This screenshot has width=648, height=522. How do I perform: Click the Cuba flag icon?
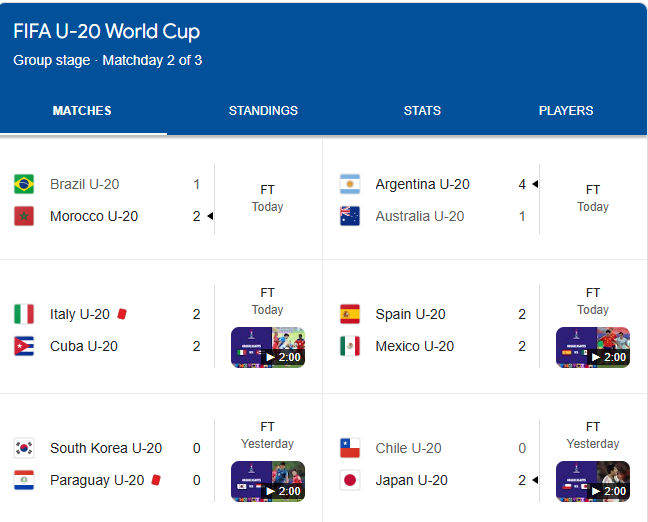point(24,347)
